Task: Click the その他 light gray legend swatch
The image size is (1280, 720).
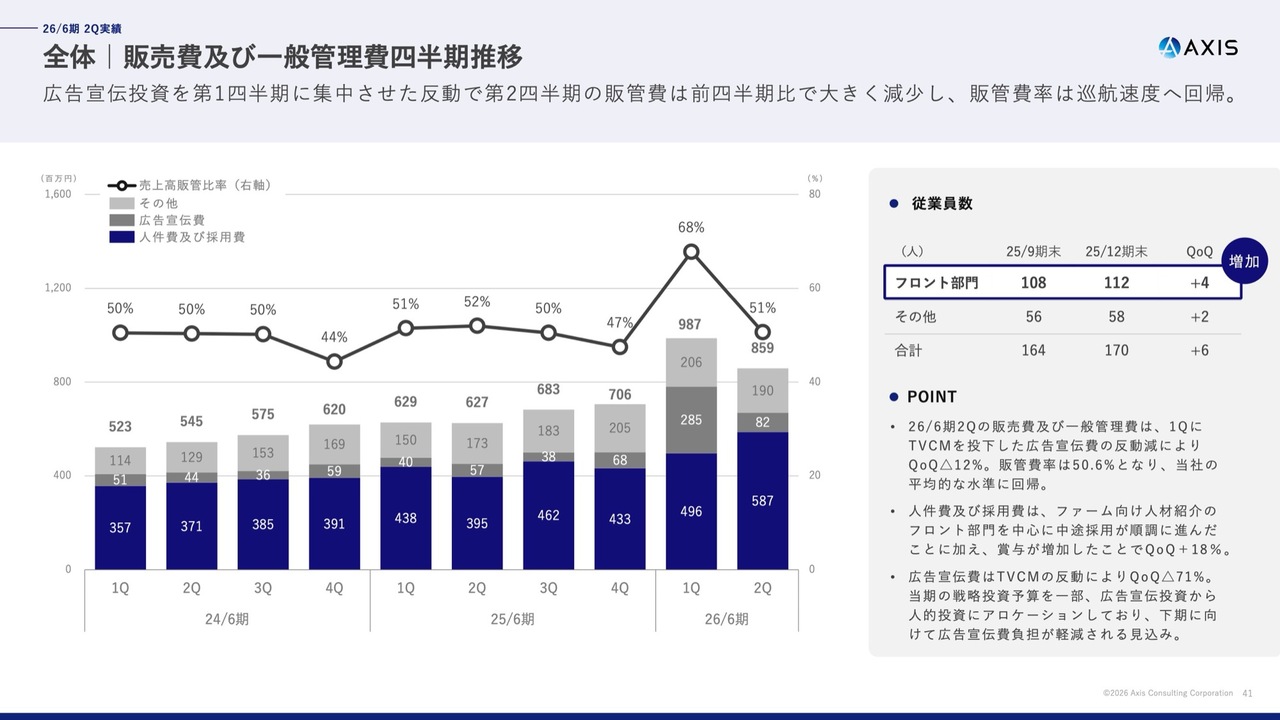Action: click(x=121, y=203)
